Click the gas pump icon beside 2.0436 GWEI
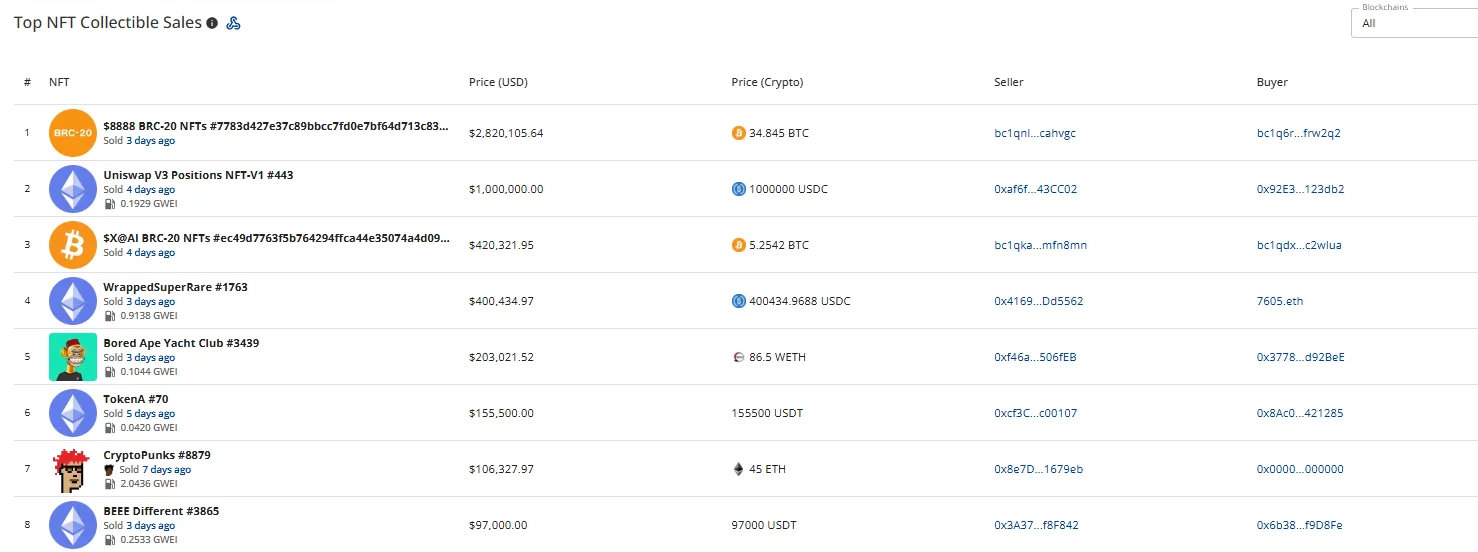The width and height of the screenshot is (1478, 552). [x=109, y=483]
